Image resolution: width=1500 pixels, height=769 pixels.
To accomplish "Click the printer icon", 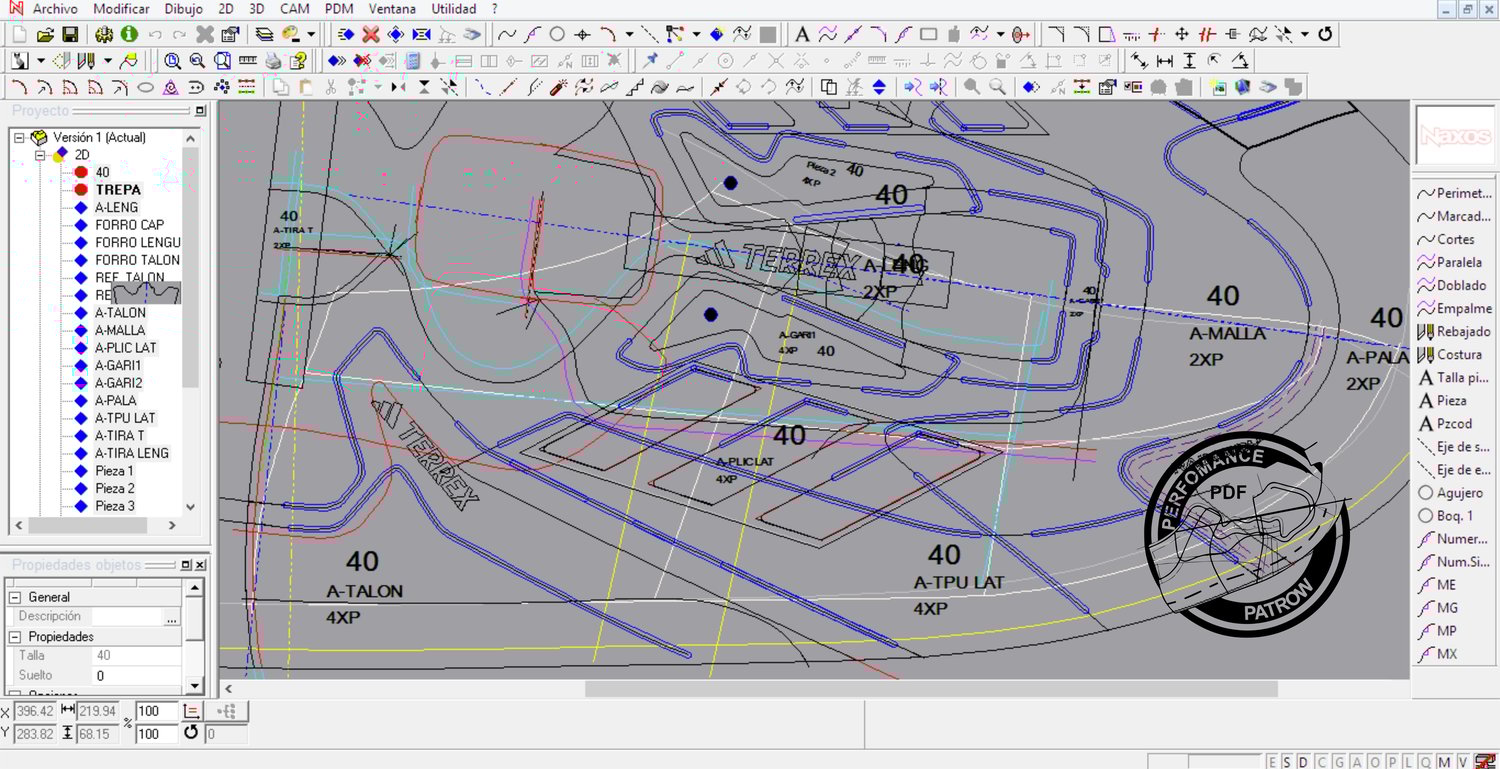I will pyautogui.click(x=273, y=61).
